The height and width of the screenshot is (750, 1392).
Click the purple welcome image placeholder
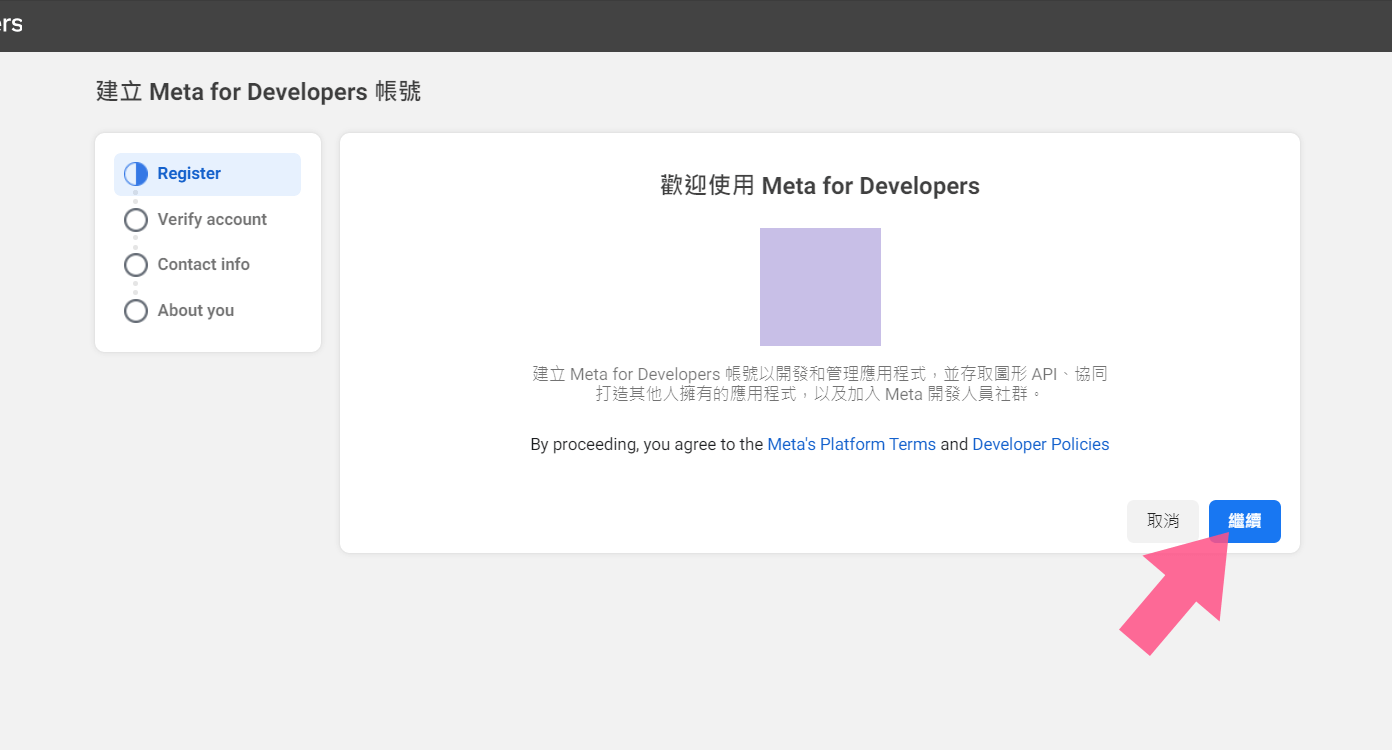coord(820,287)
